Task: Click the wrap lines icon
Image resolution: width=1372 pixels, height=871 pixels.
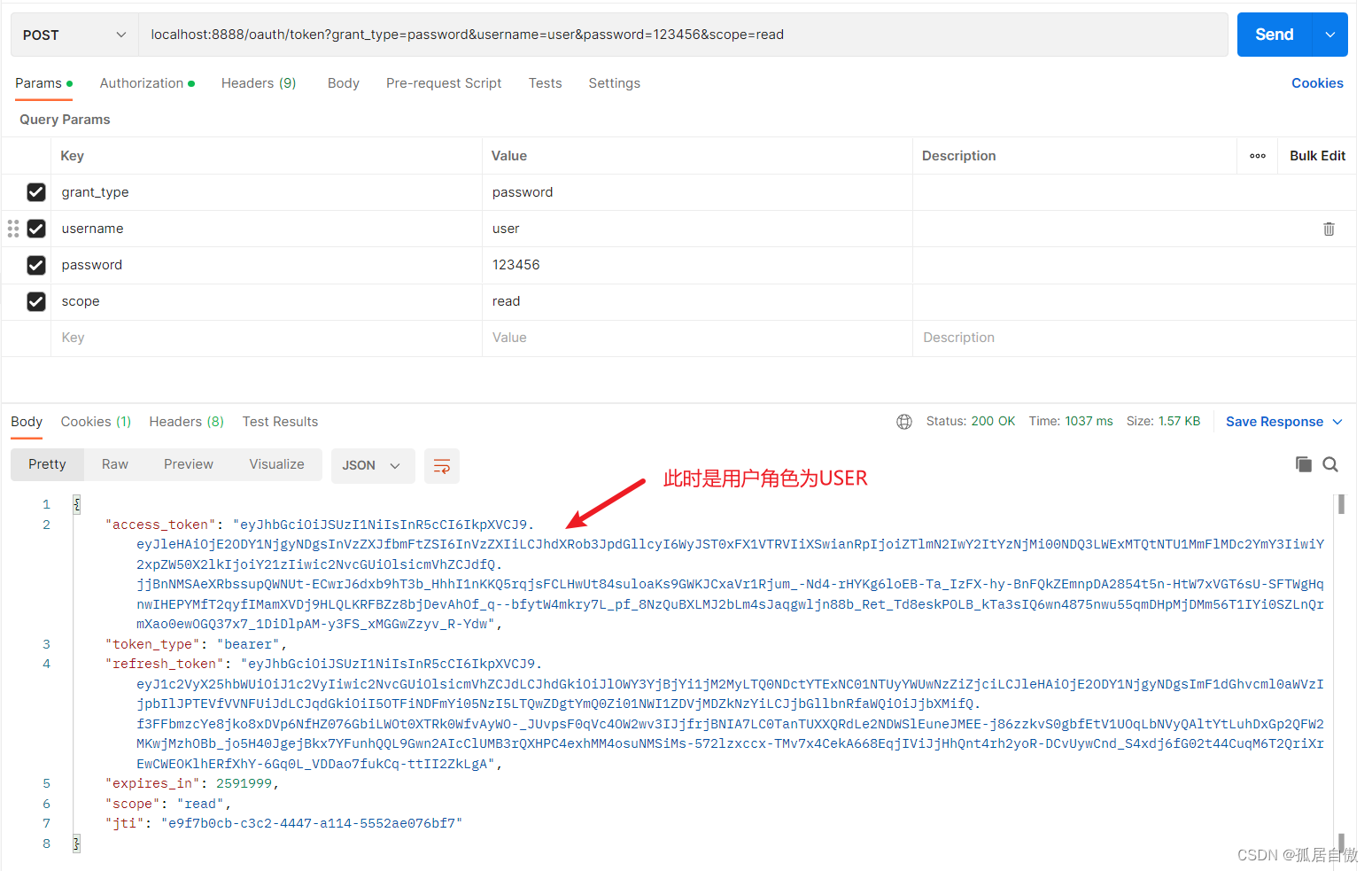Action: 441,465
